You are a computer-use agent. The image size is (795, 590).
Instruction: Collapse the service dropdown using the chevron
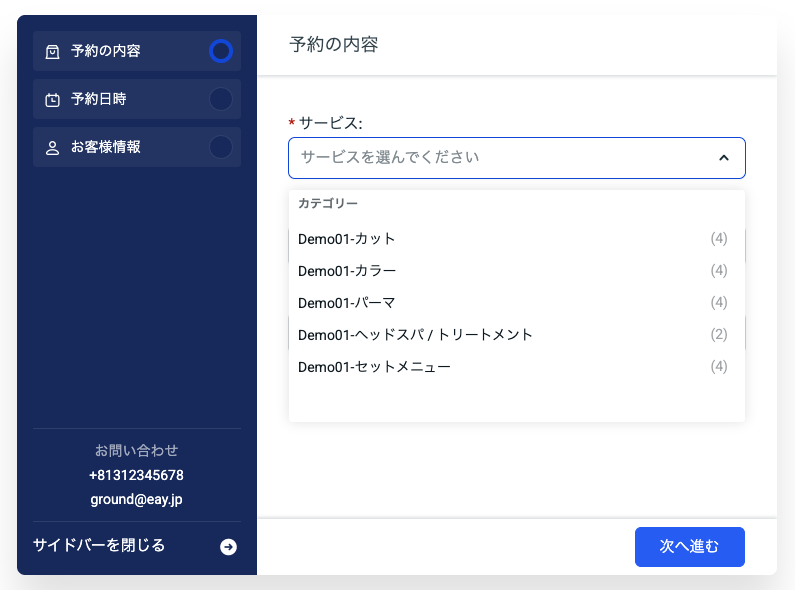coord(724,158)
